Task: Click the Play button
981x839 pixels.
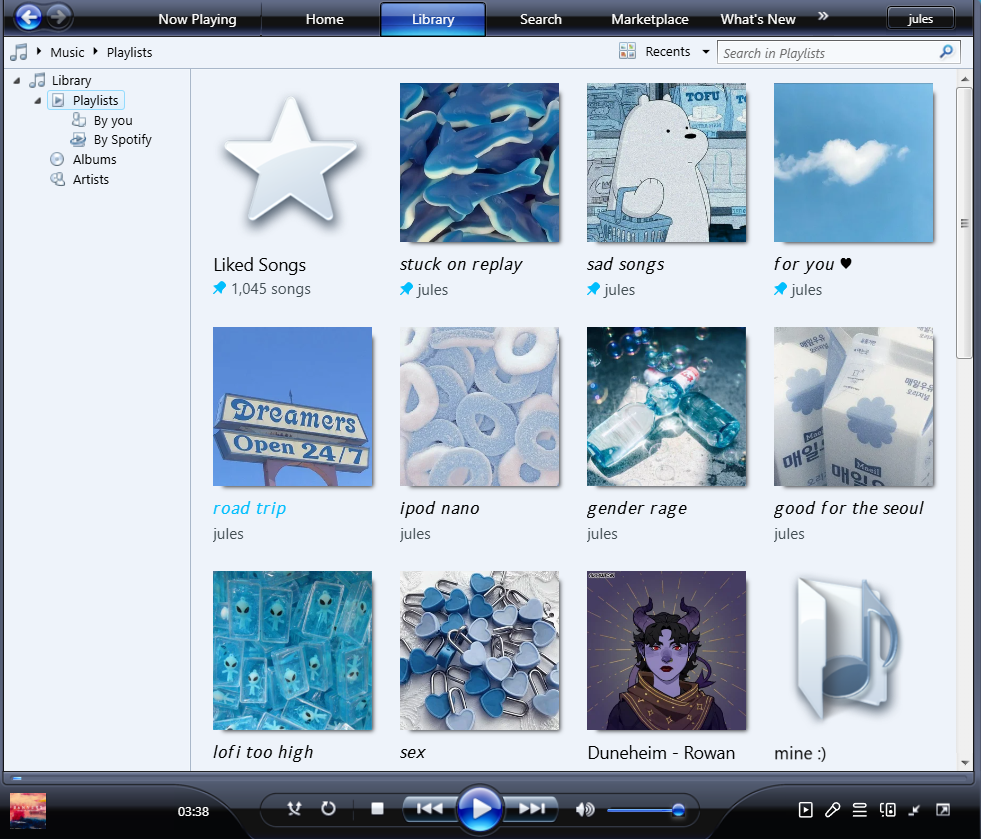Action: click(x=480, y=809)
